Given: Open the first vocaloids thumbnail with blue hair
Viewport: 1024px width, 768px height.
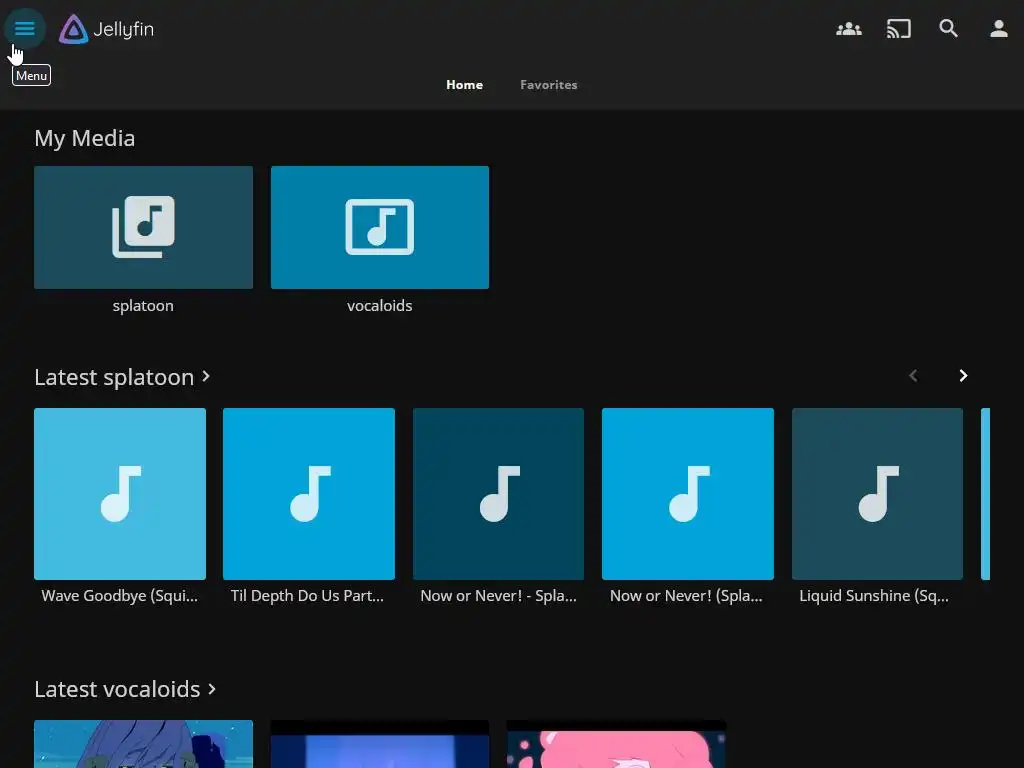Looking at the screenshot, I should pyautogui.click(x=143, y=744).
